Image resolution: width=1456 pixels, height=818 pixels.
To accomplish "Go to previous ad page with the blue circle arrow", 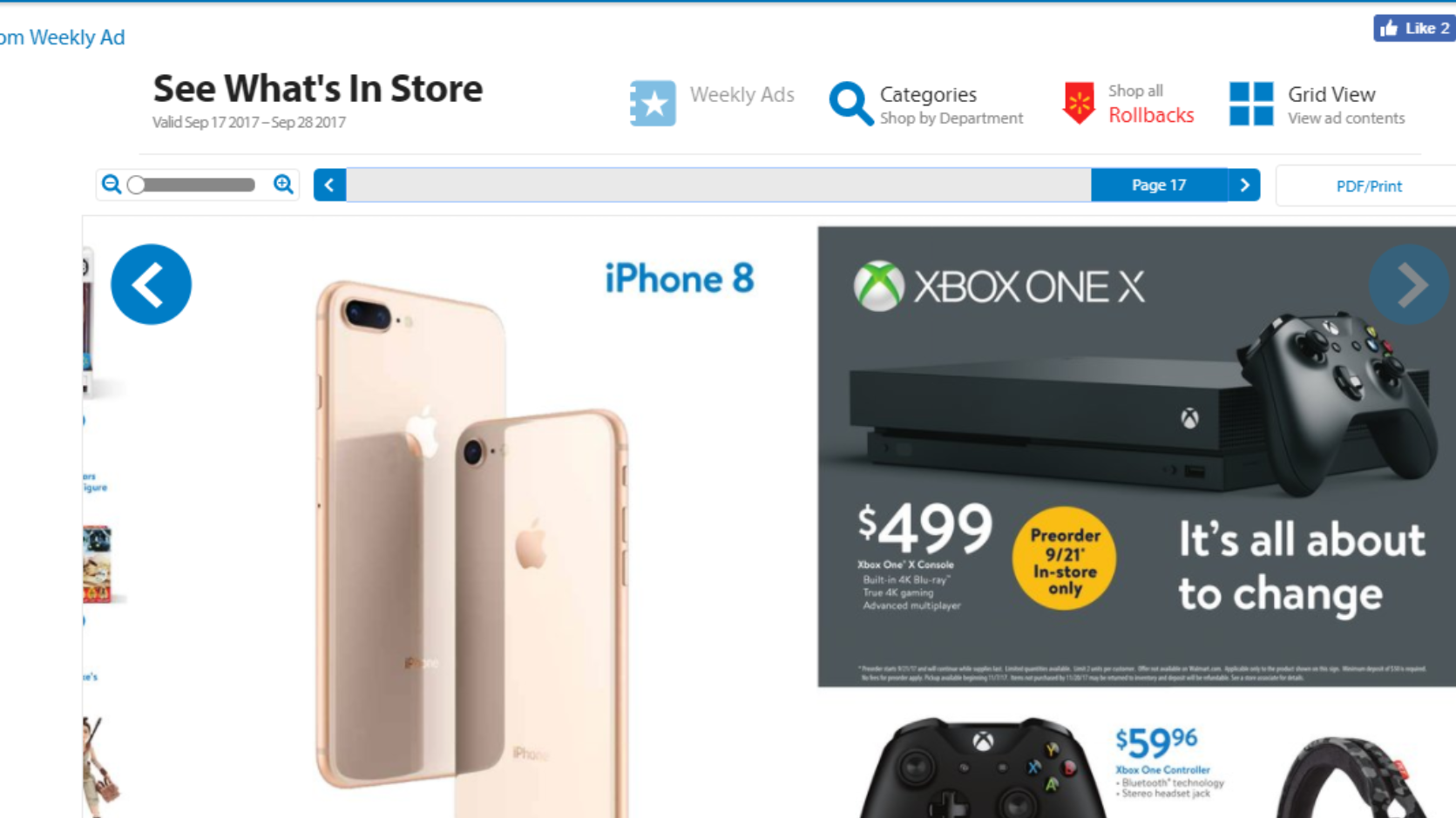I will (x=151, y=284).
